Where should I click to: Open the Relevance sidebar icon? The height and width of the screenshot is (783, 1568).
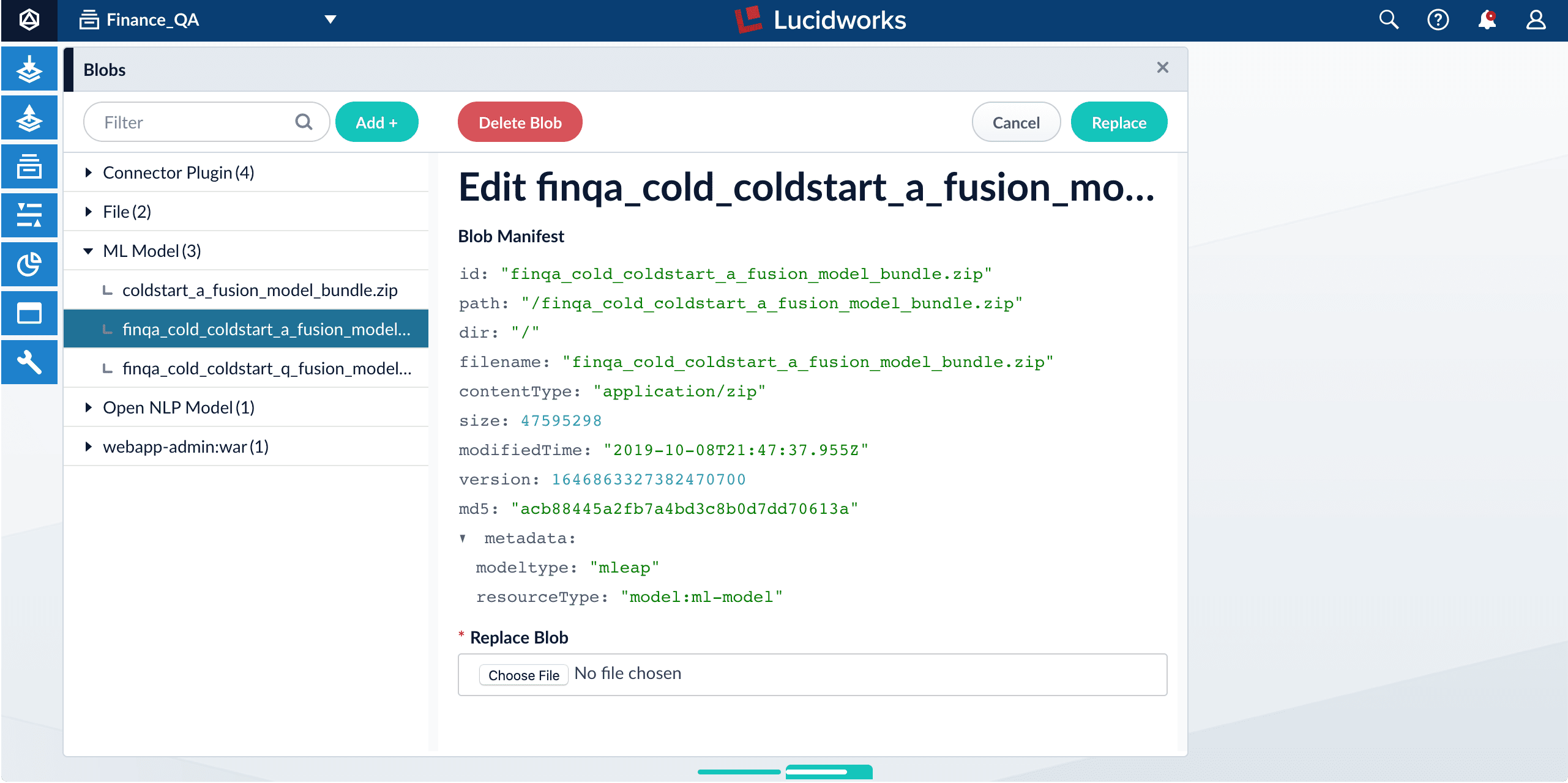click(x=29, y=215)
